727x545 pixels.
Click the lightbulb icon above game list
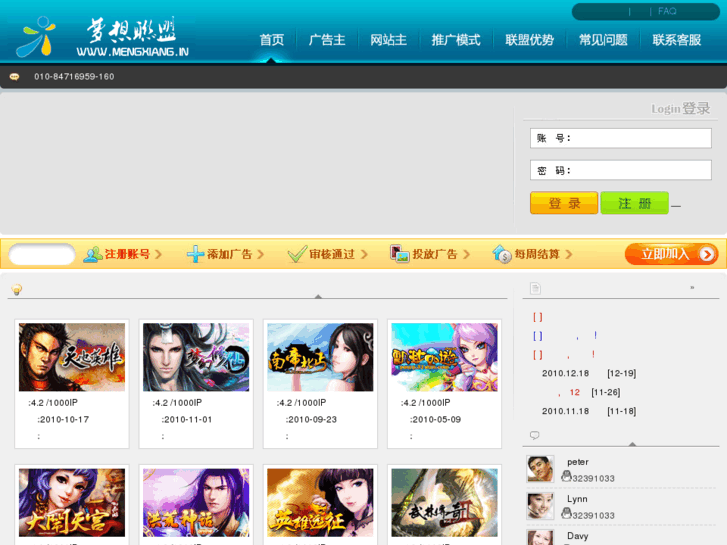[x=17, y=289]
